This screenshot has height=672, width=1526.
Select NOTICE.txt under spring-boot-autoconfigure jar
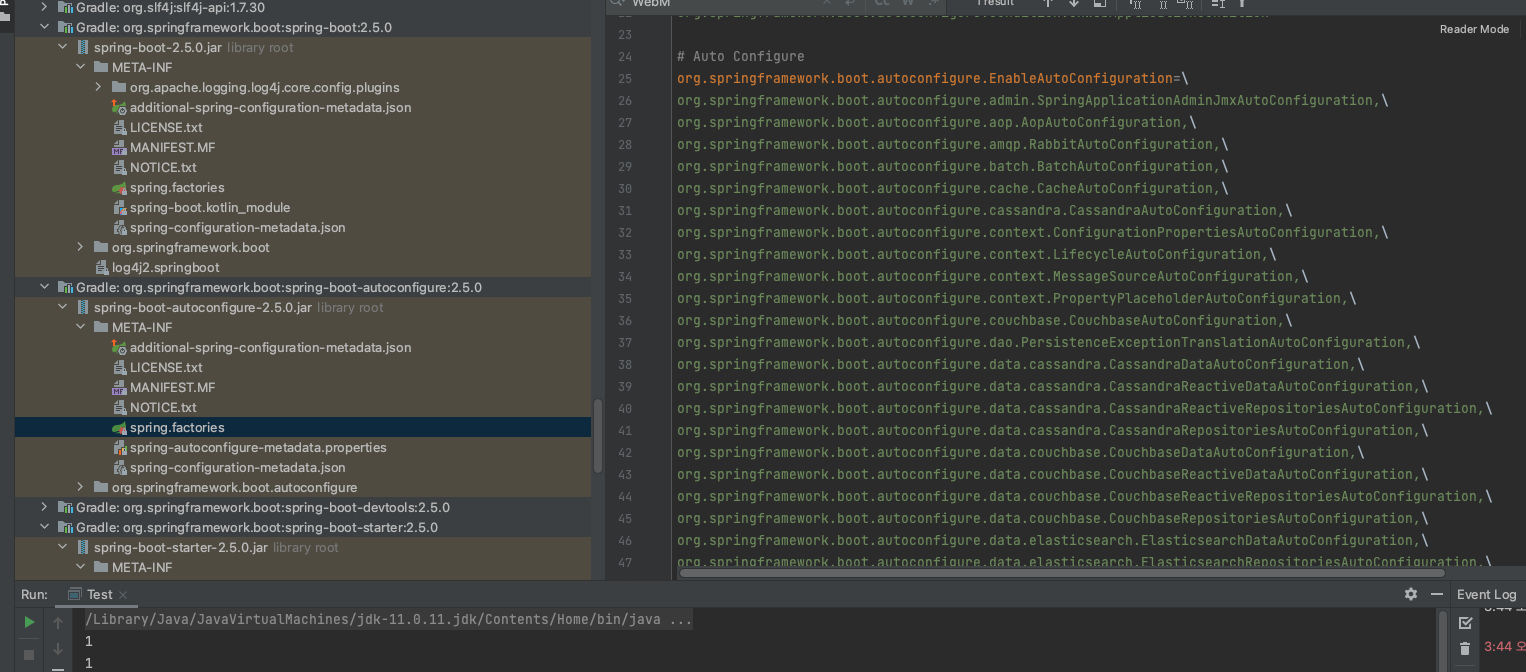163,407
